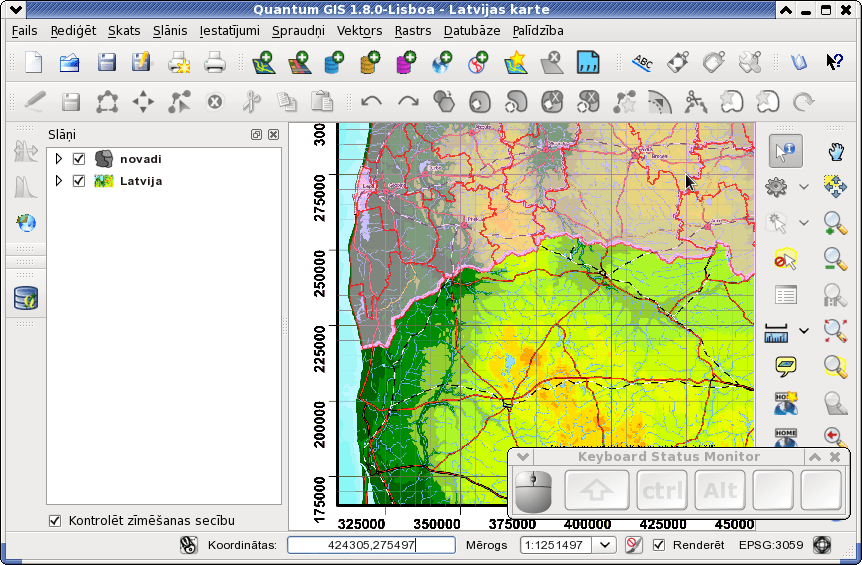This screenshot has height=565, width=862.
Task: Select the Pan Map hand tool
Action: coord(836,151)
